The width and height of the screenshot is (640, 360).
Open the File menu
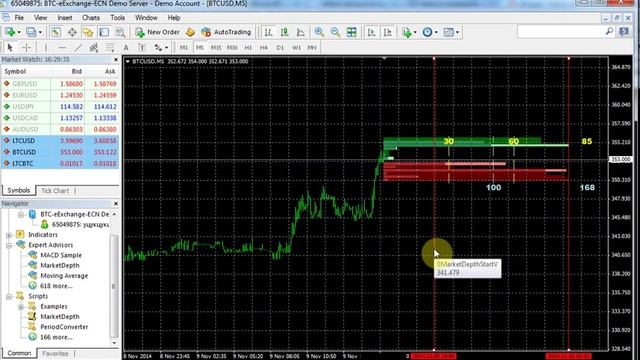tap(19, 18)
